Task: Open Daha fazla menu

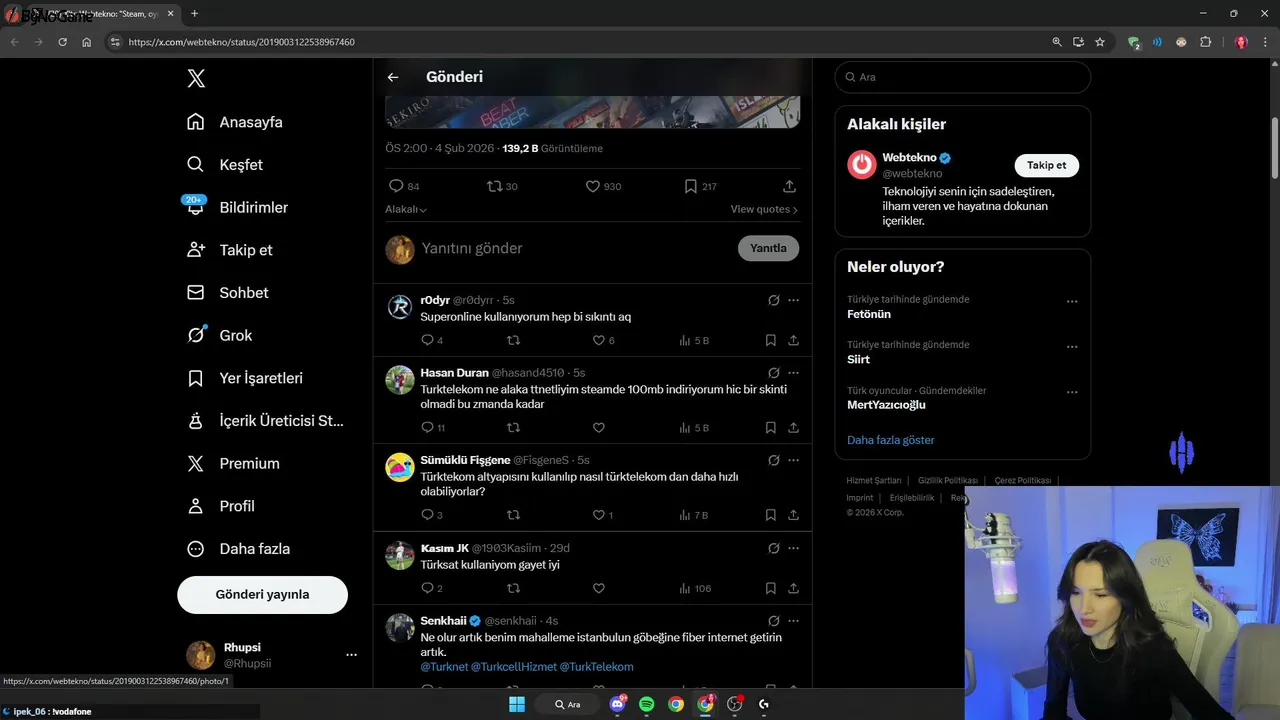Action: tap(239, 549)
